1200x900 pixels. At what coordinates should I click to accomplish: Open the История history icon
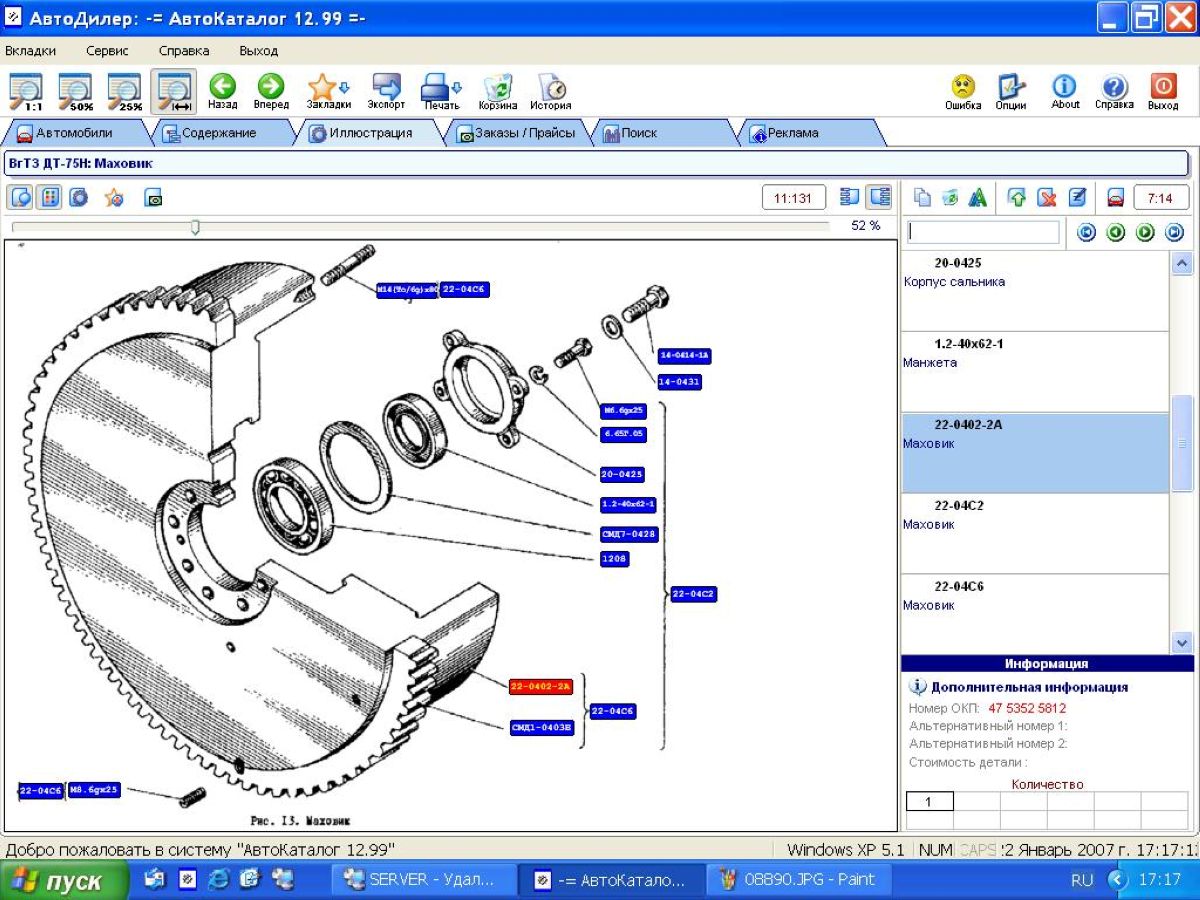[x=550, y=90]
